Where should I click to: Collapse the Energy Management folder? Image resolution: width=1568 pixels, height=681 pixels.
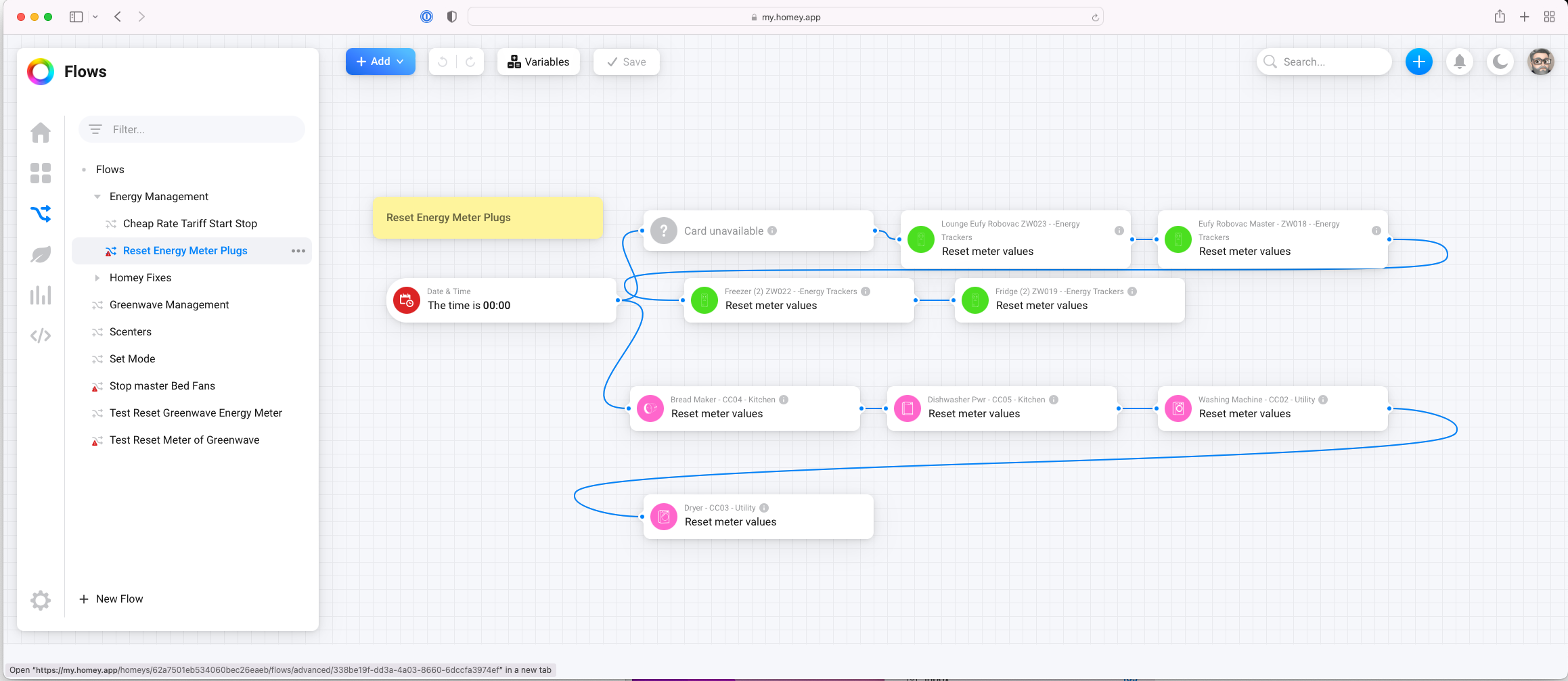[97, 197]
